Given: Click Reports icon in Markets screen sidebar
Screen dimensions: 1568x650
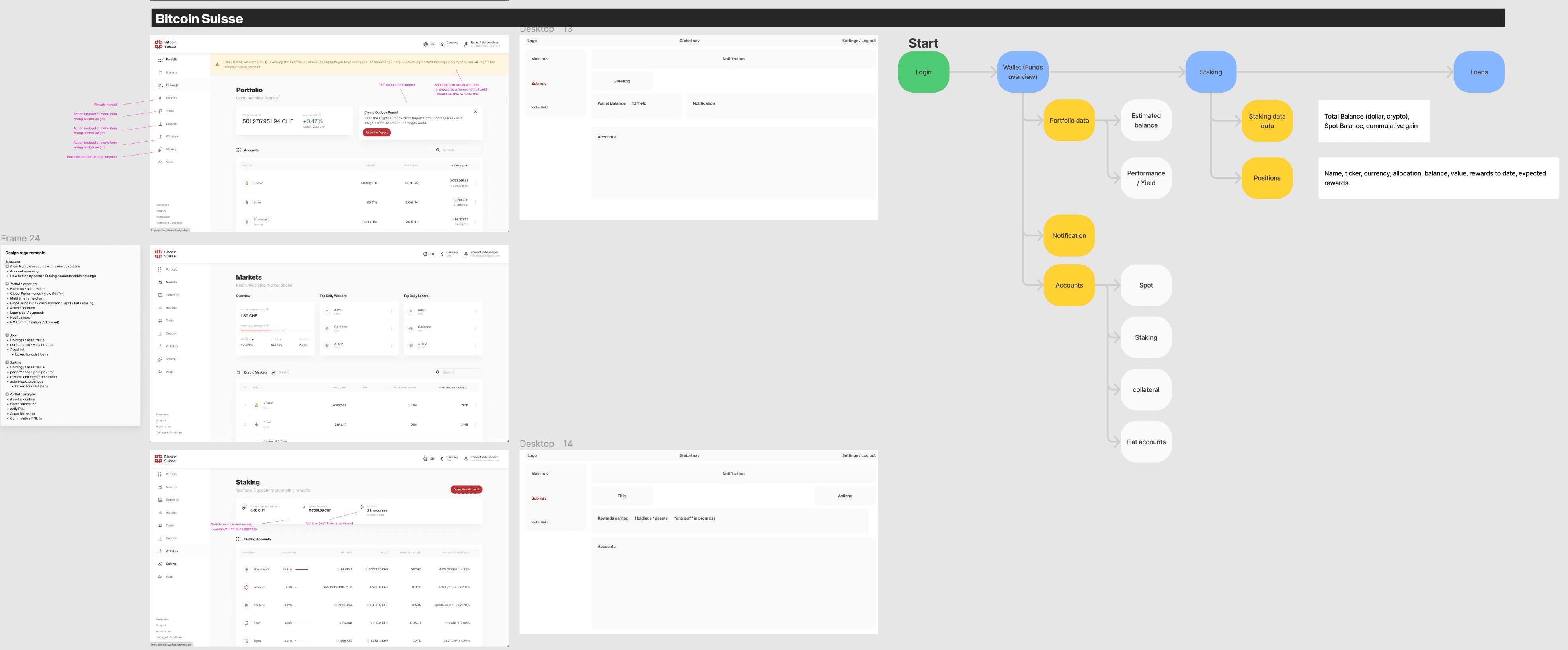Looking at the screenshot, I should (x=161, y=308).
